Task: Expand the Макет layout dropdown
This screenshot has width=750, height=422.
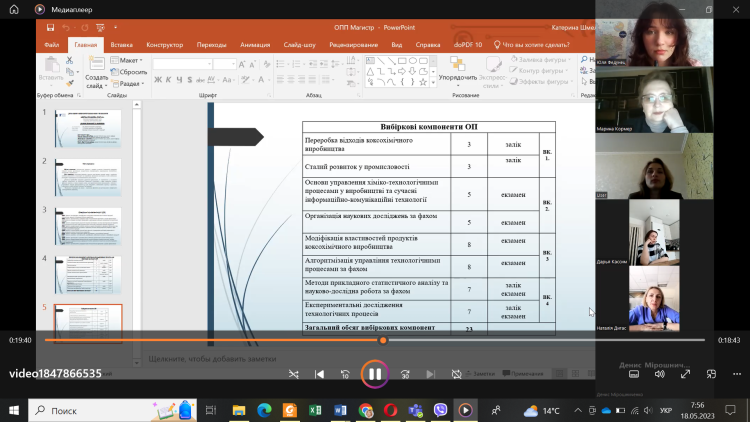Action: pyautogui.click(x=128, y=60)
